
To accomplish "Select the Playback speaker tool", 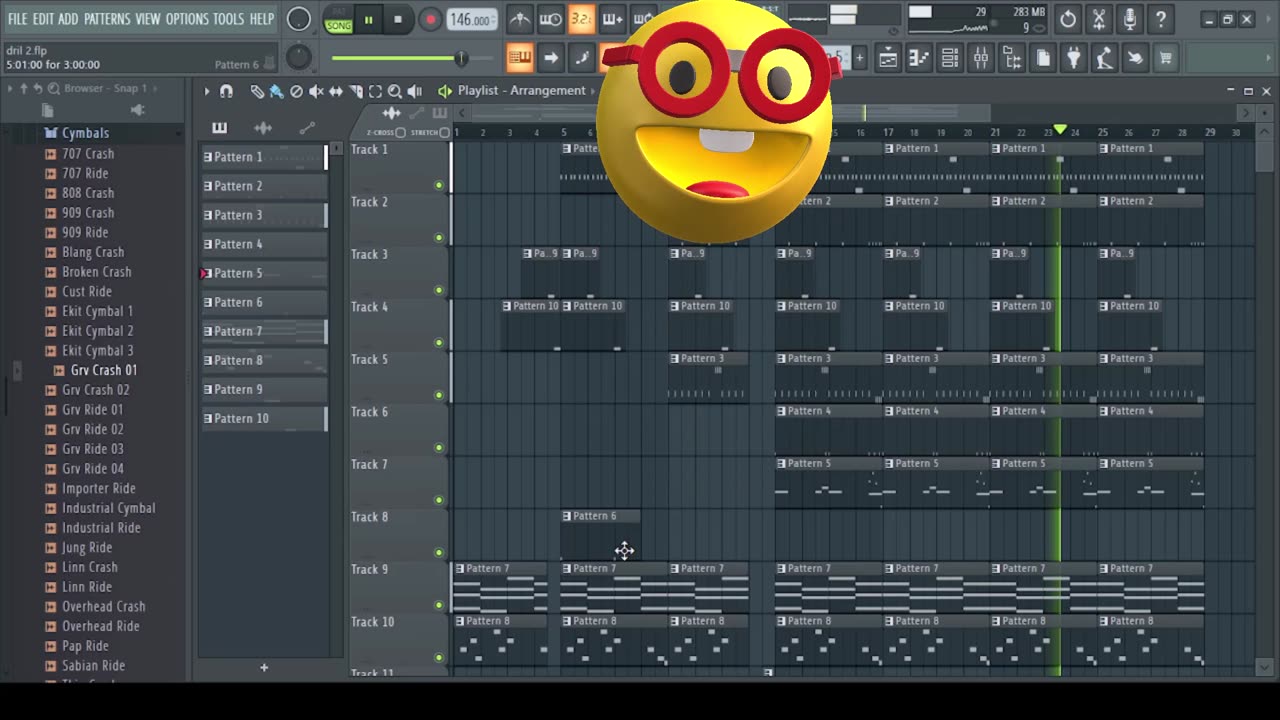I will pos(415,91).
